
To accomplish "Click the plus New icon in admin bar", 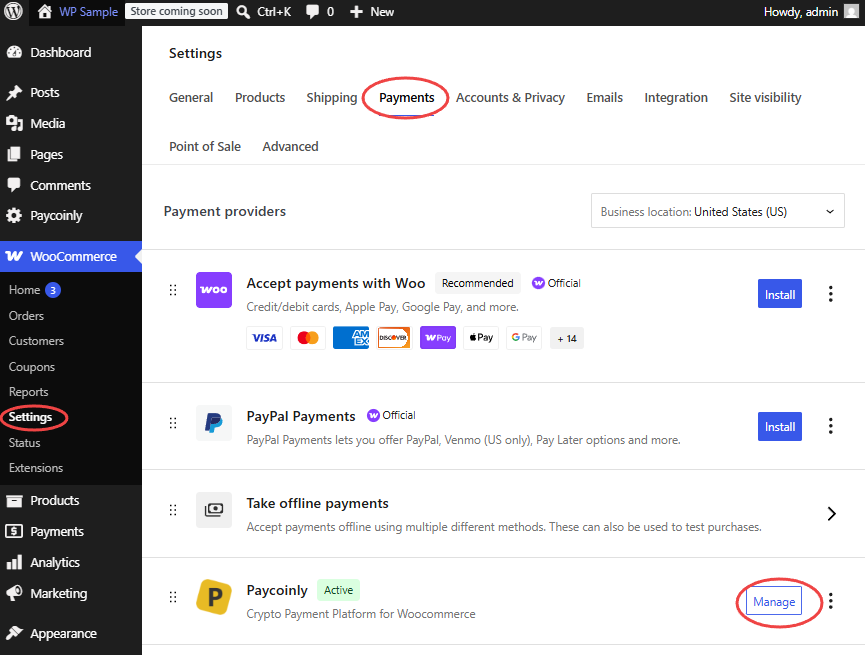I will [356, 12].
